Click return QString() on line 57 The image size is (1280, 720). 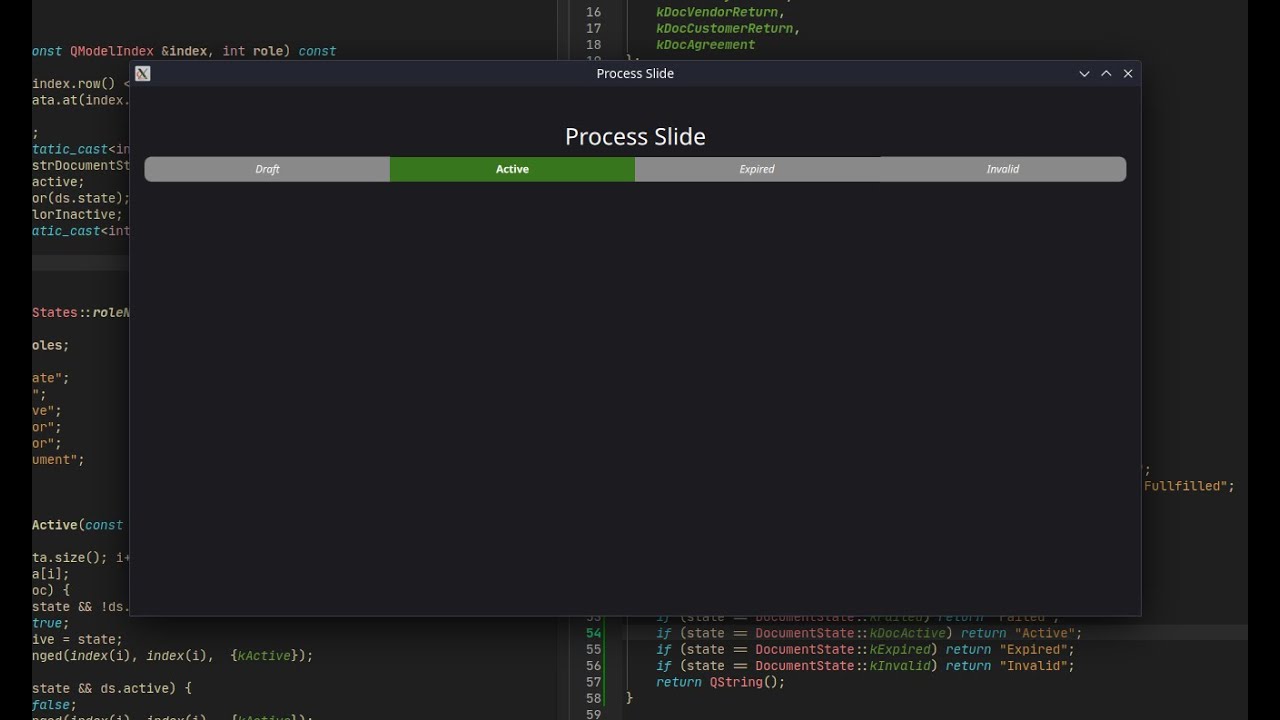(720, 682)
